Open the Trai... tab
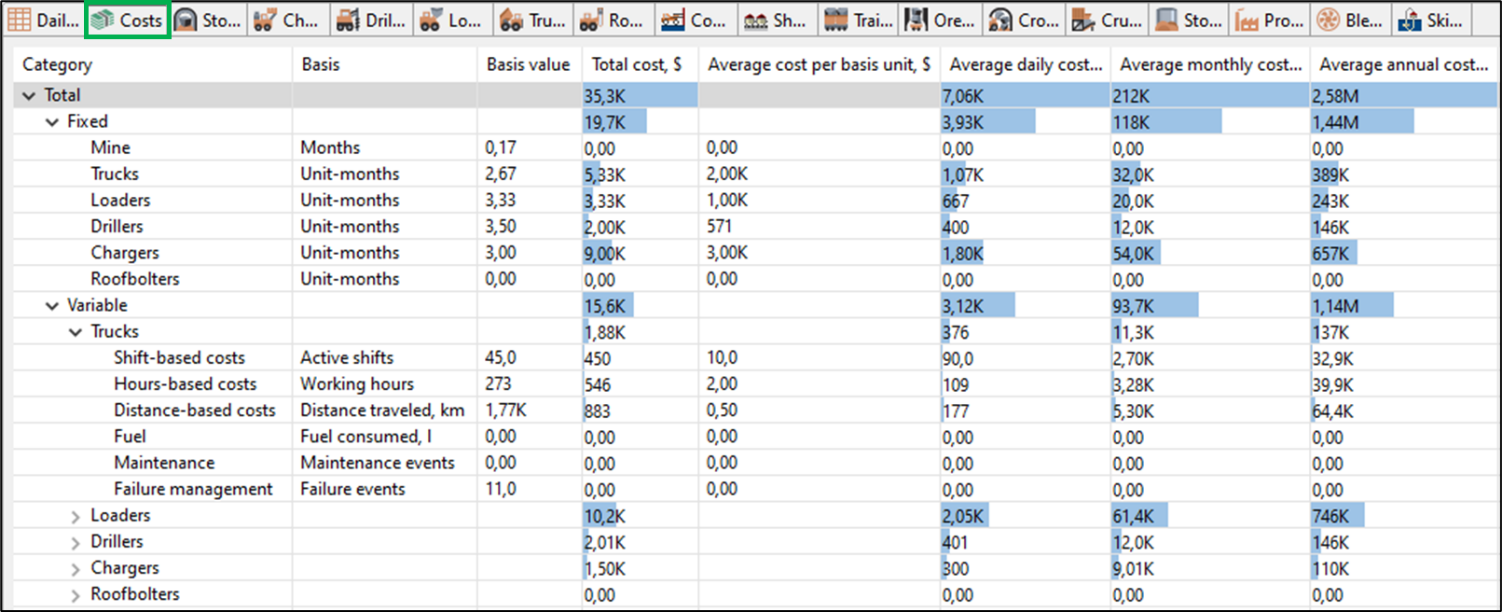The image size is (1502, 612). (x=858, y=20)
